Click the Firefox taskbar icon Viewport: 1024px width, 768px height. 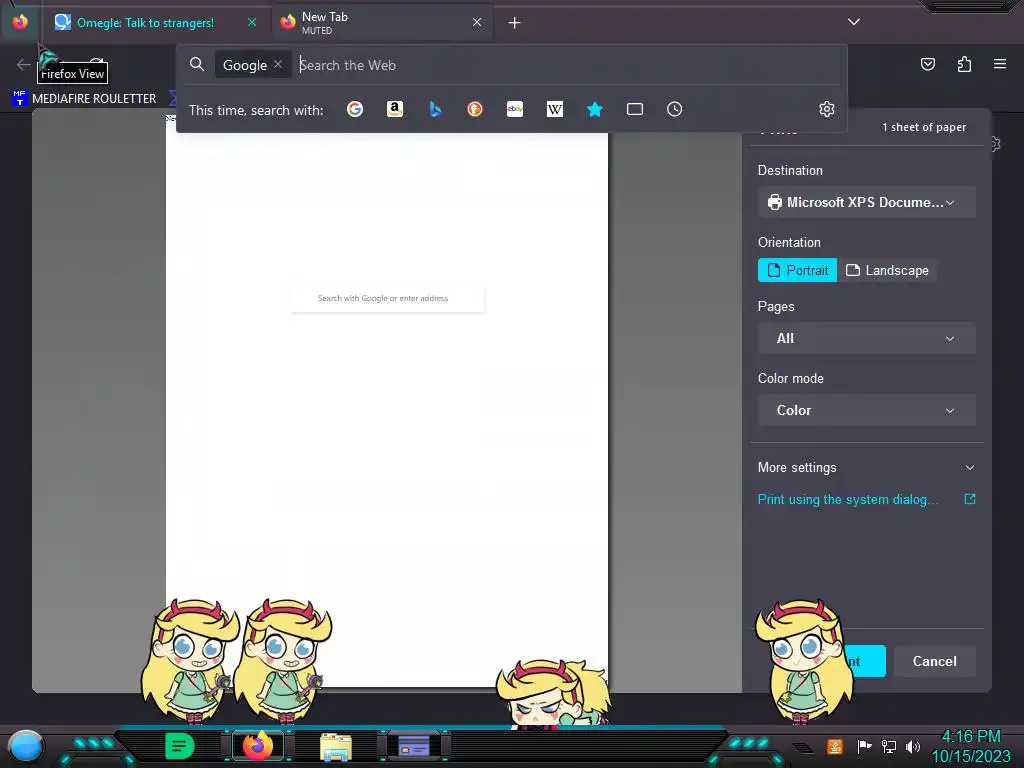click(x=257, y=746)
